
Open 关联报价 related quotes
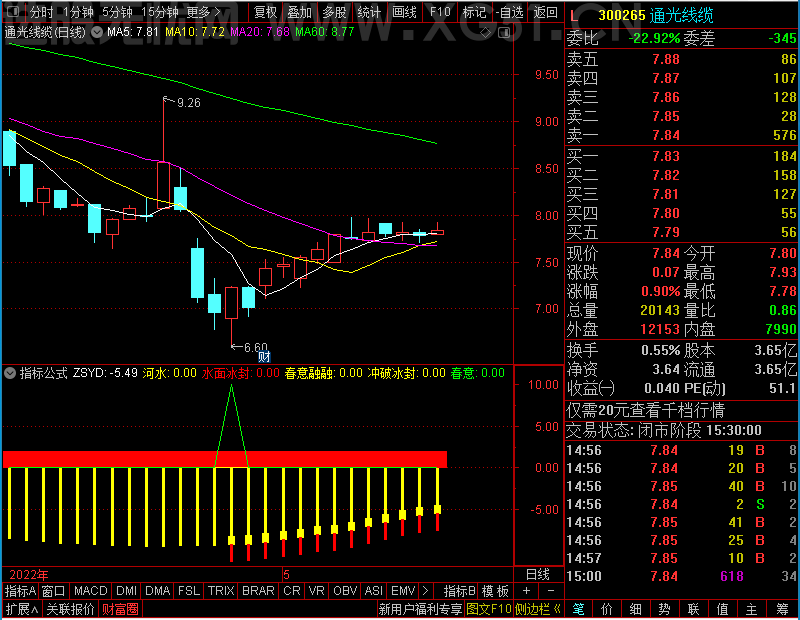(x=70, y=609)
